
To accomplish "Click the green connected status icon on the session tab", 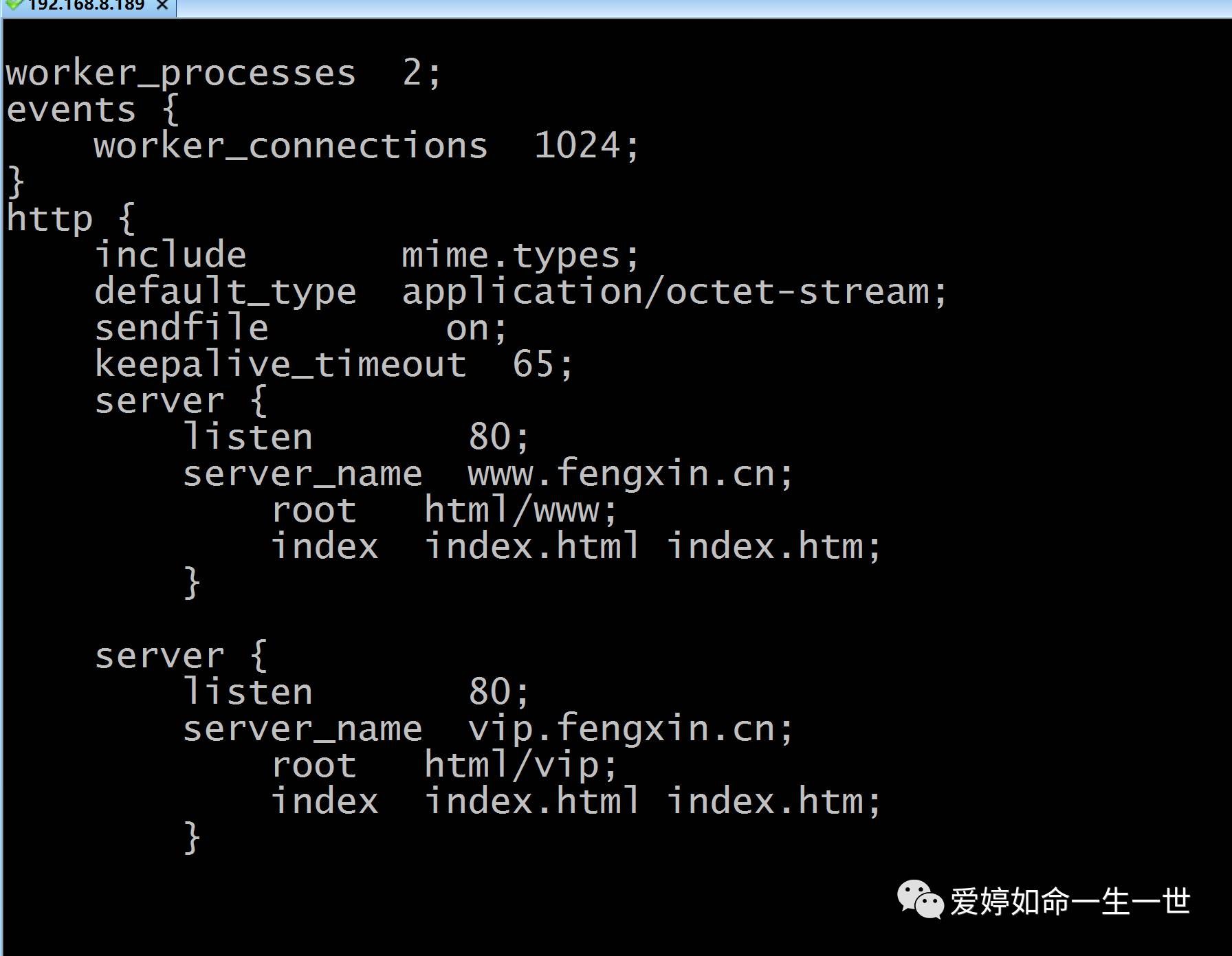I will pyautogui.click(x=14, y=4).
